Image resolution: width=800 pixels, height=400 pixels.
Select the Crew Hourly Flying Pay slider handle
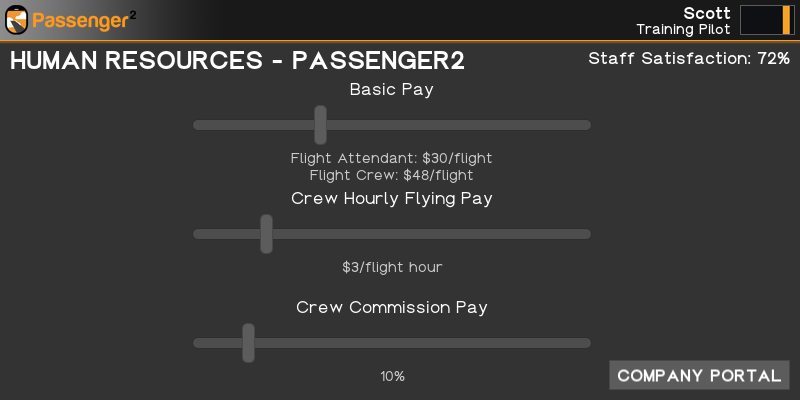(x=266, y=234)
